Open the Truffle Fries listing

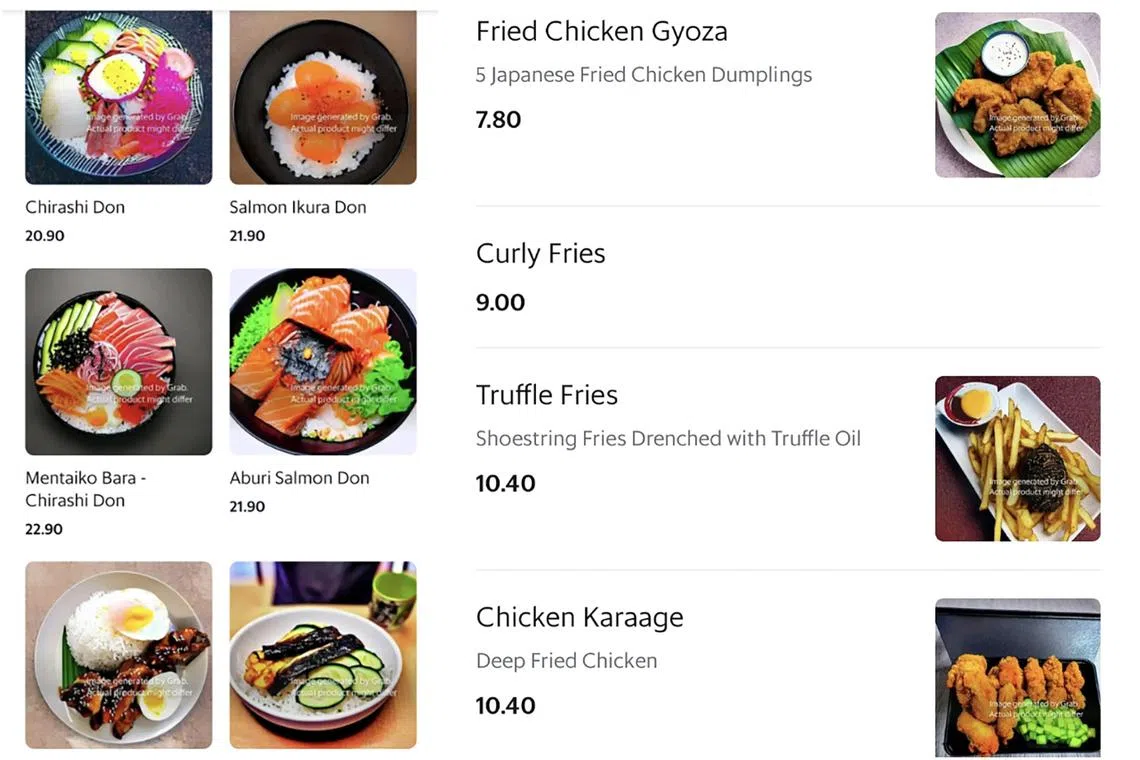point(546,394)
